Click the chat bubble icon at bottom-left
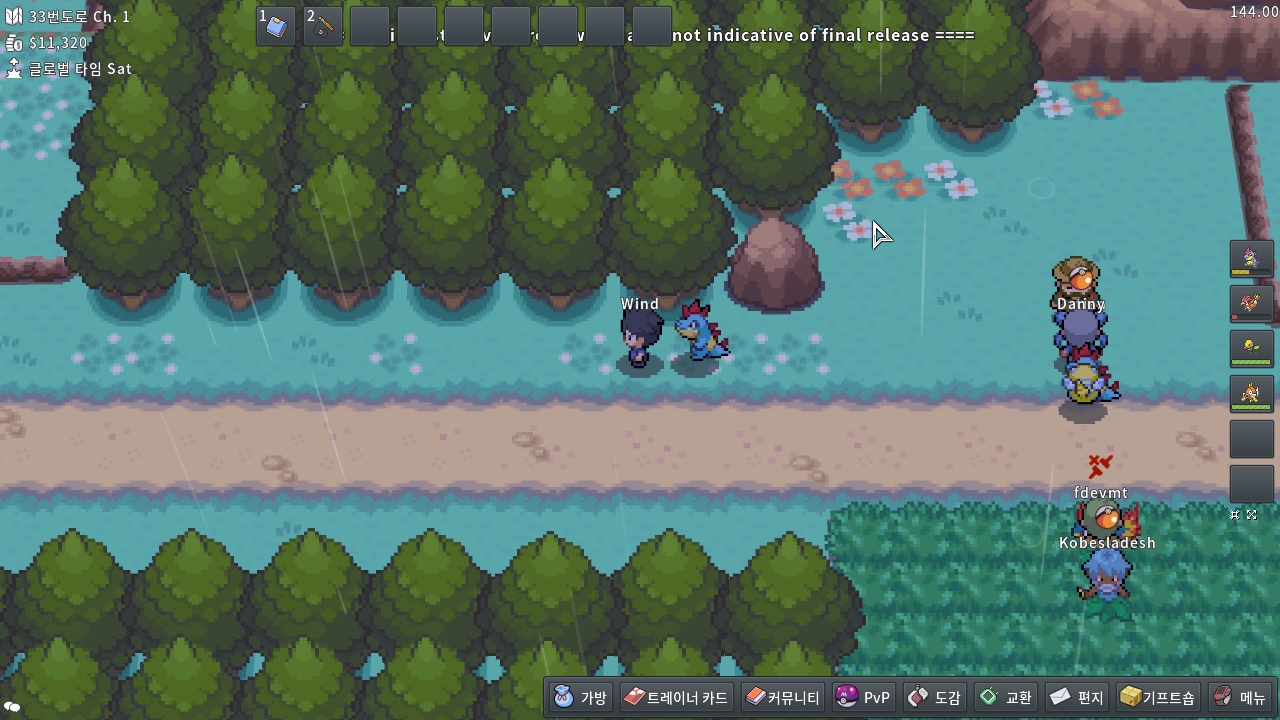The image size is (1280, 720). (12, 708)
